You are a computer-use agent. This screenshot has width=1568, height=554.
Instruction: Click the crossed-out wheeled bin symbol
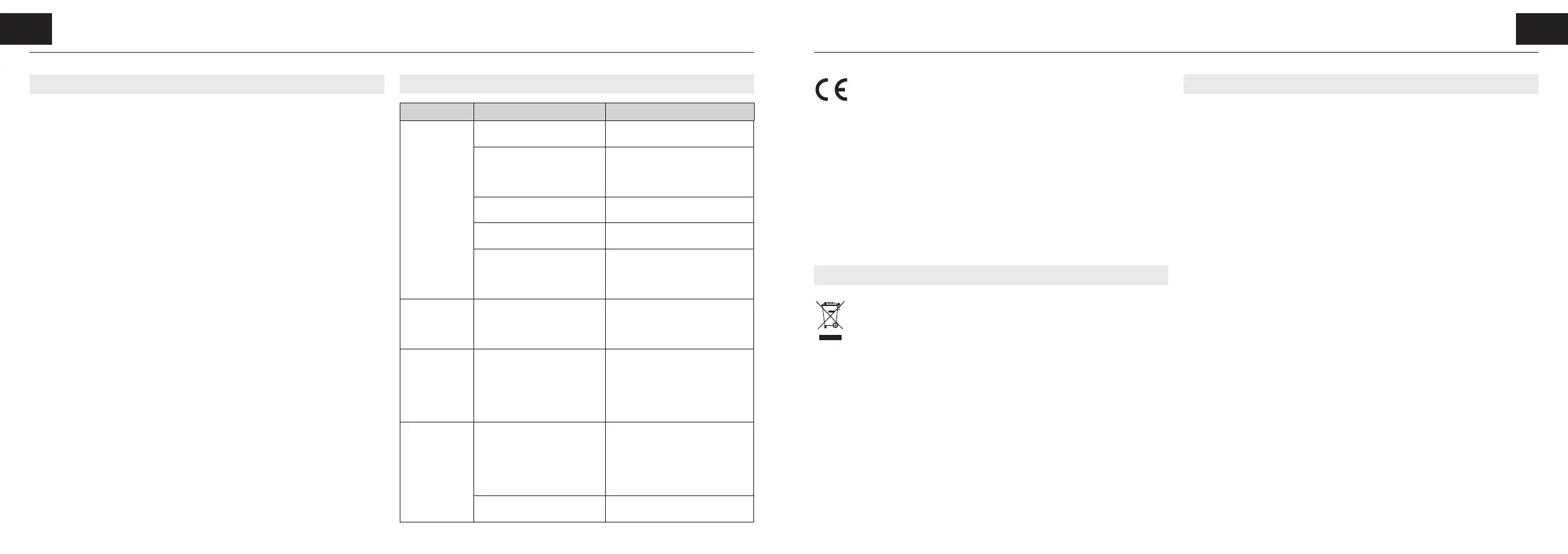tap(830, 315)
